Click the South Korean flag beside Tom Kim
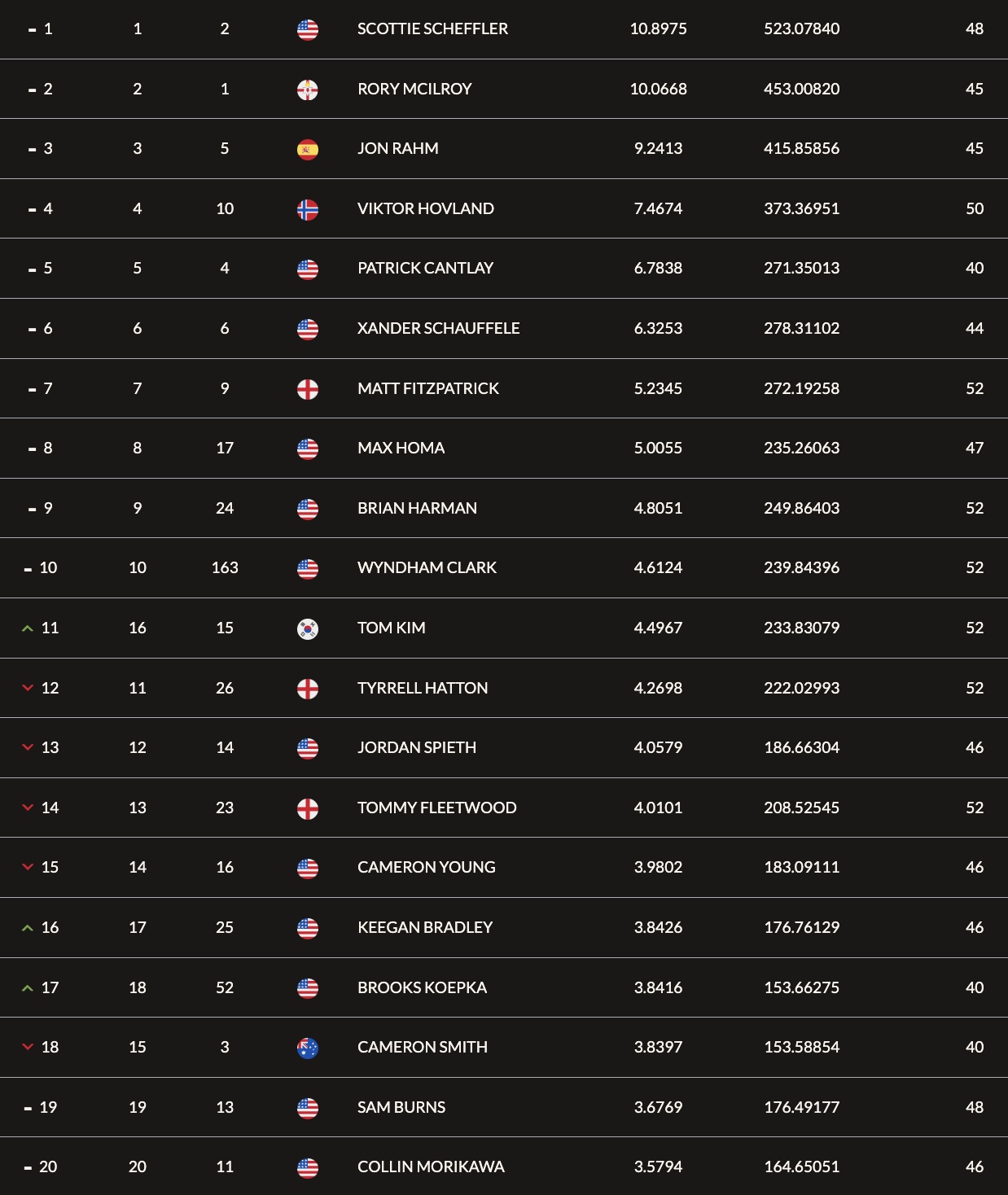1008x1195 pixels. 308,628
